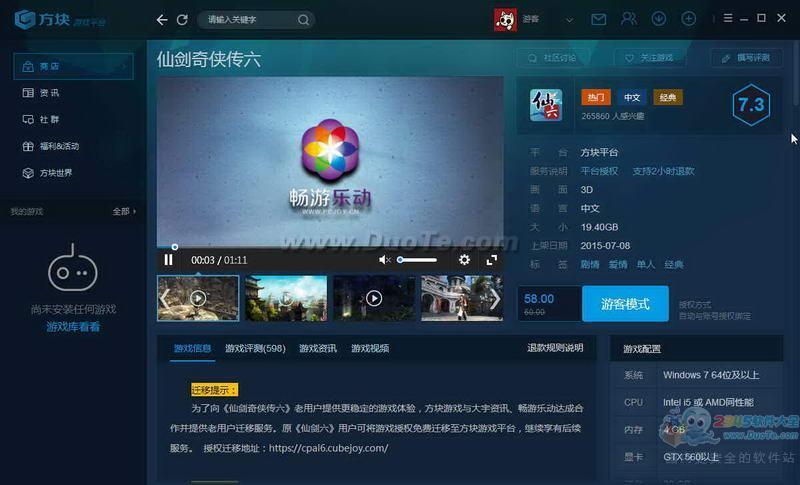Image resolution: width=800 pixels, height=485 pixels.
Task: Click the video progress bar handle
Action: tap(174, 247)
